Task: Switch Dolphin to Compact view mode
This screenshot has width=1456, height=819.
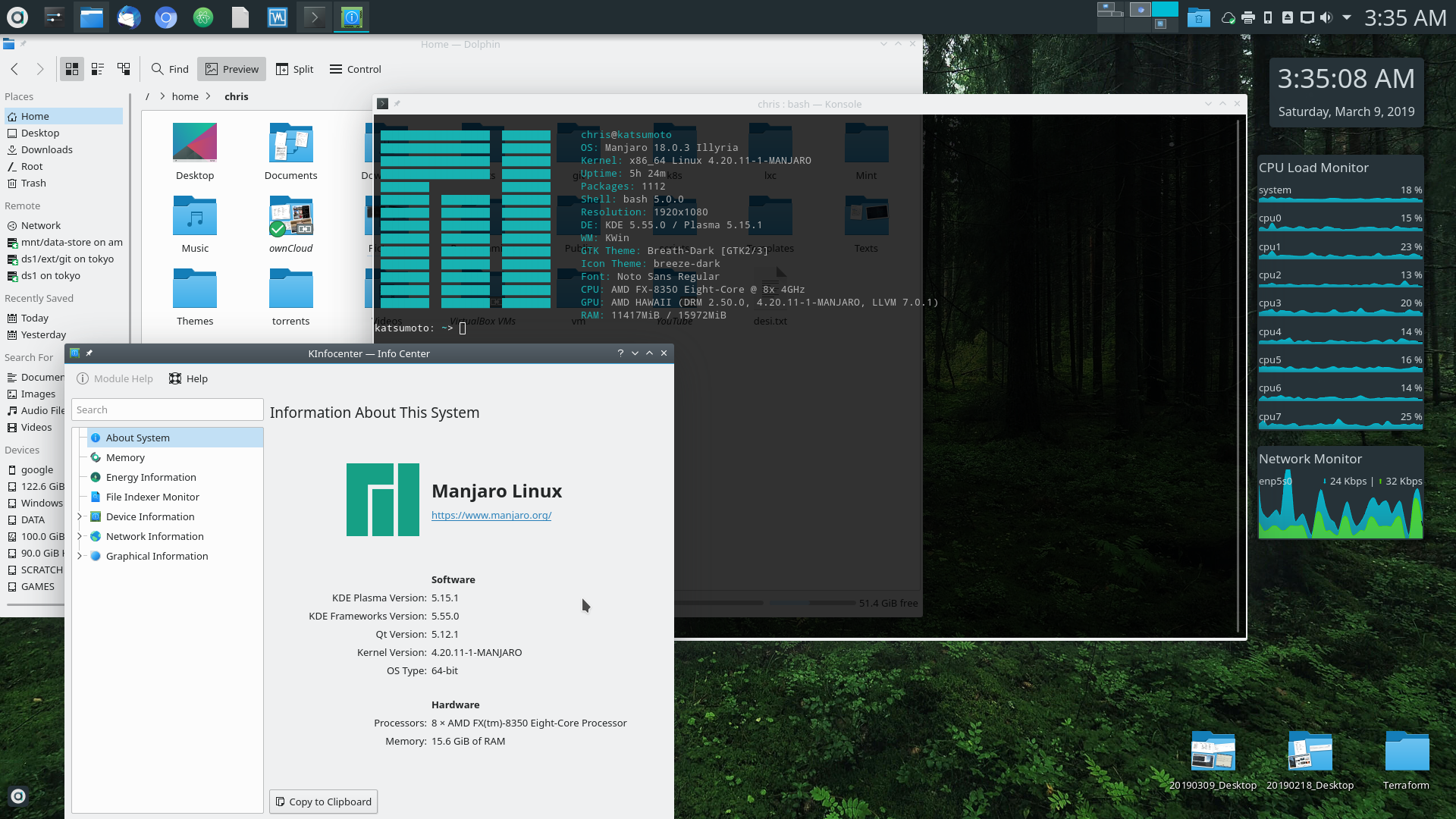Action: [x=98, y=69]
